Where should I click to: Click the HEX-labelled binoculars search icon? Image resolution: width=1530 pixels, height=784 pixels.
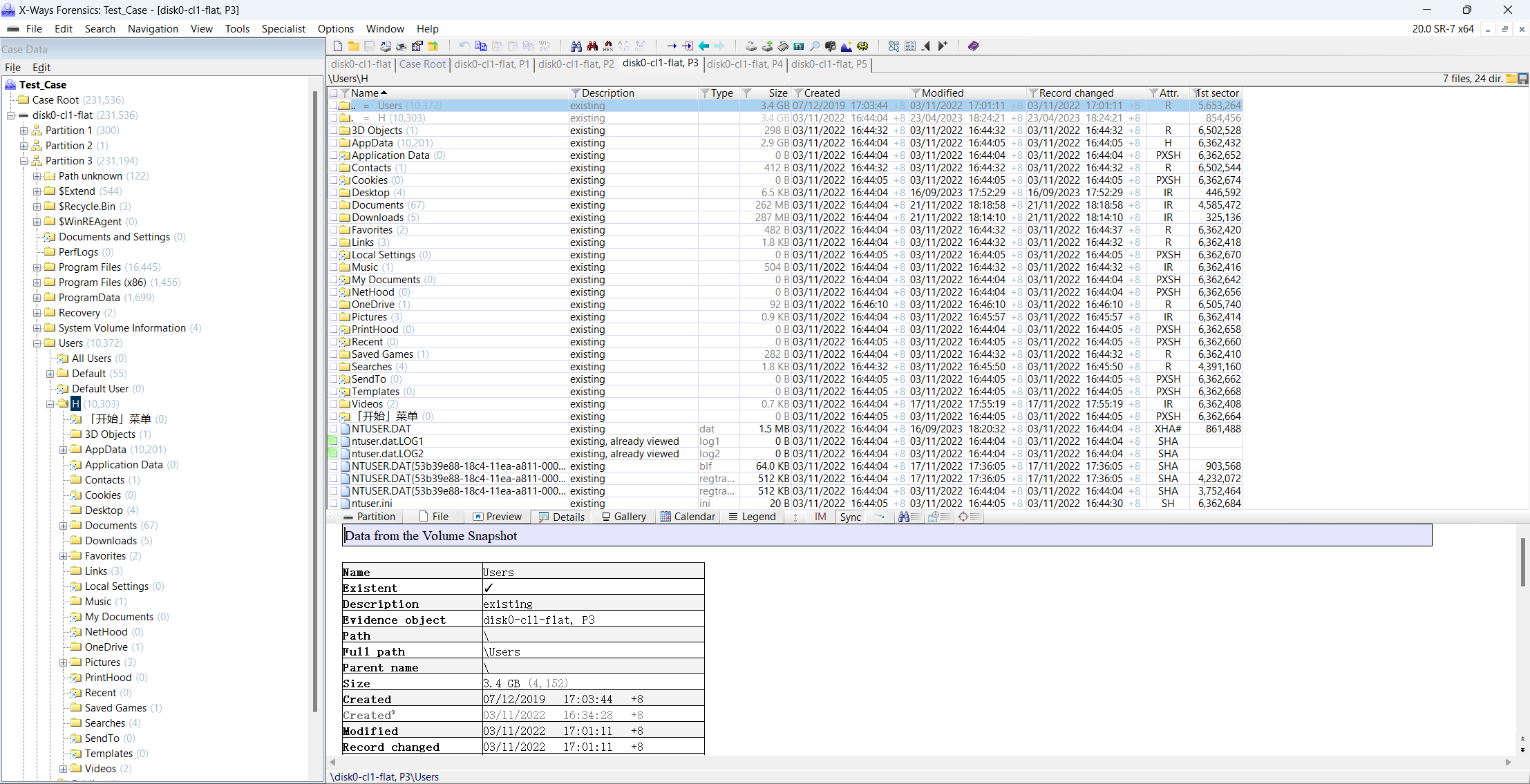pos(608,46)
